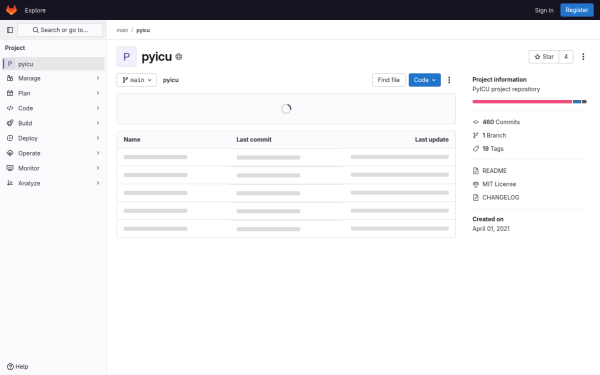600x375 pixels.
Task: Open the main branch selector dropdown
Action: pyautogui.click(x=137, y=80)
